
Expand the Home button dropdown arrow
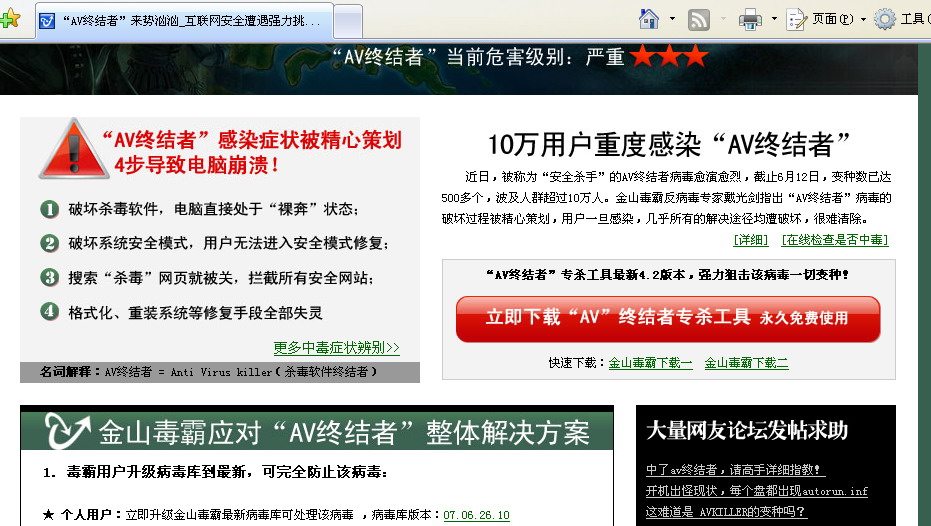click(672, 18)
